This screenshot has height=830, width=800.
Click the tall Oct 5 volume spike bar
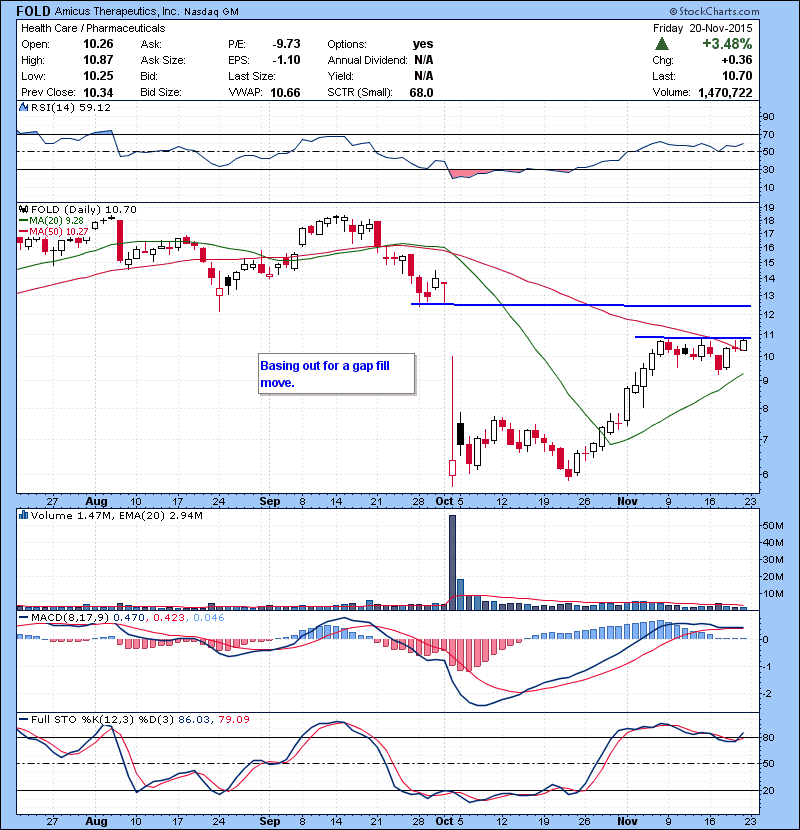click(452, 562)
